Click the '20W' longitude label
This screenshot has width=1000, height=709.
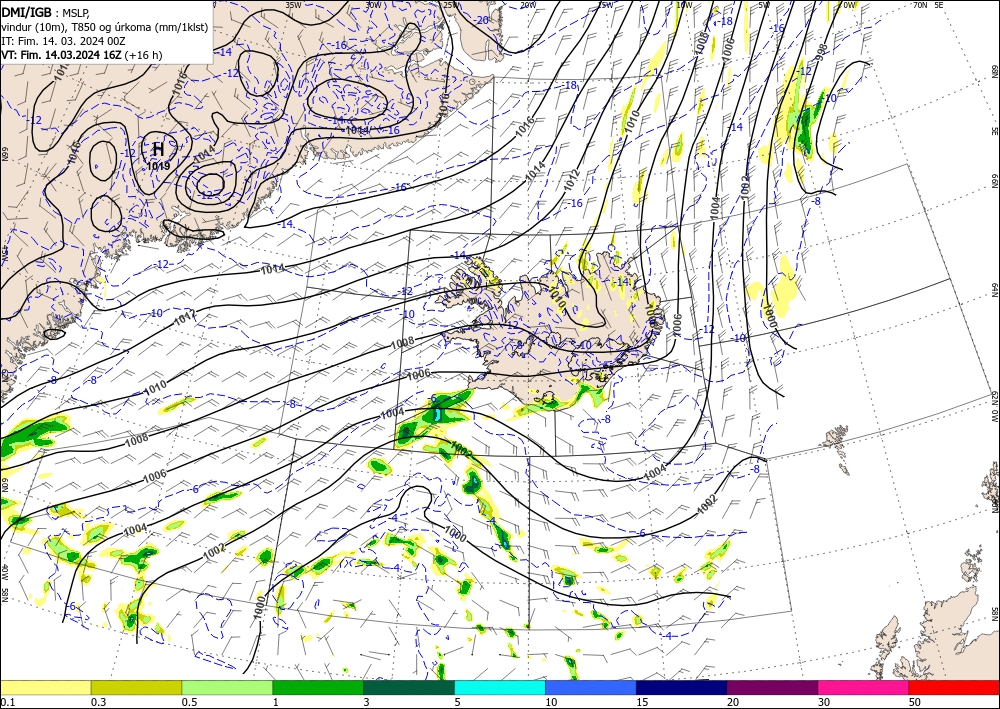[527, 5]
